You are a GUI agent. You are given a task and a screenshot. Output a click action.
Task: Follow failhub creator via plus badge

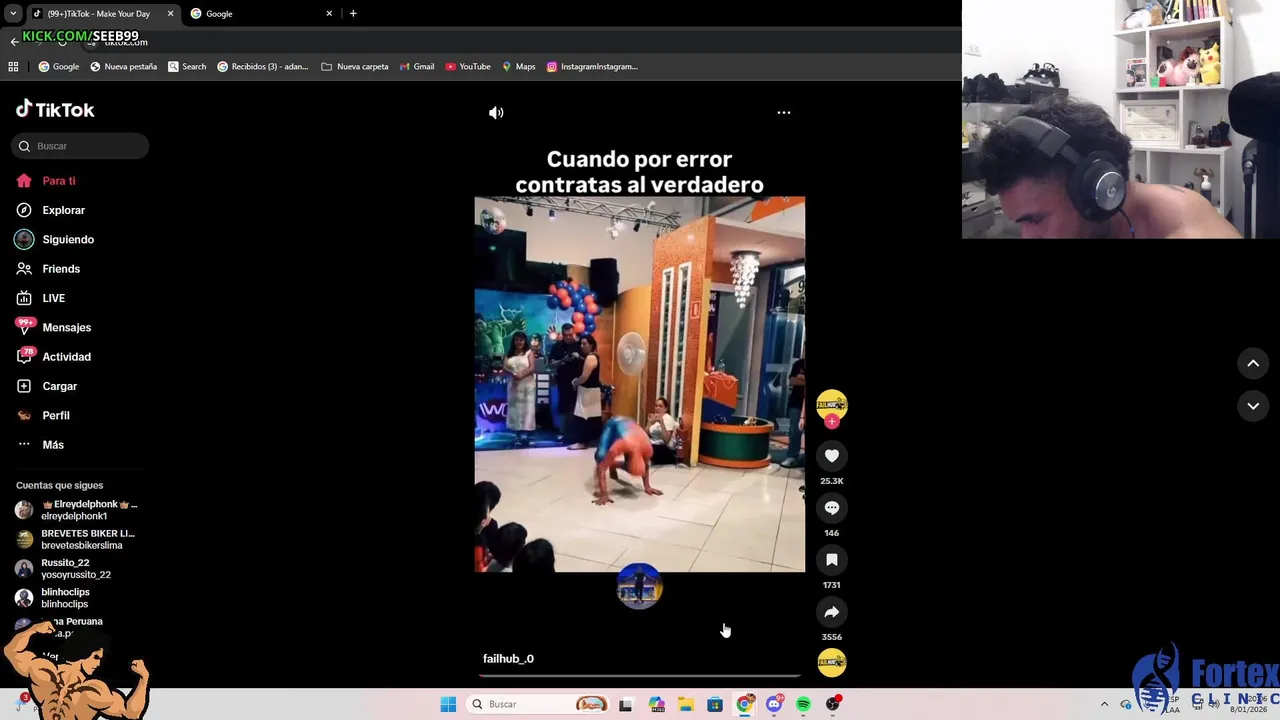click(832, 422)
